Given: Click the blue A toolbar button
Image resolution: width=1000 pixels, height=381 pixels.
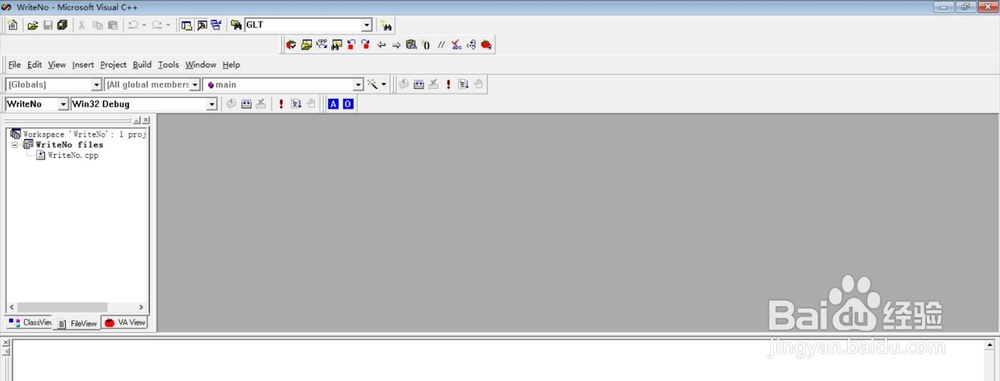Looking at the screenshot, I should 333,104.
